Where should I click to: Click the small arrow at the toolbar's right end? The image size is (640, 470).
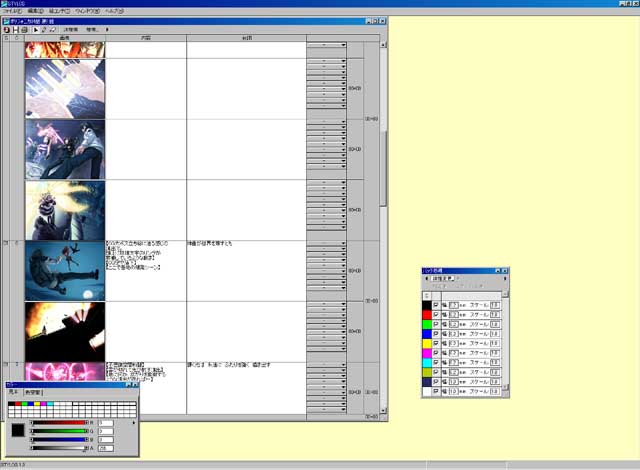point(107,30)
